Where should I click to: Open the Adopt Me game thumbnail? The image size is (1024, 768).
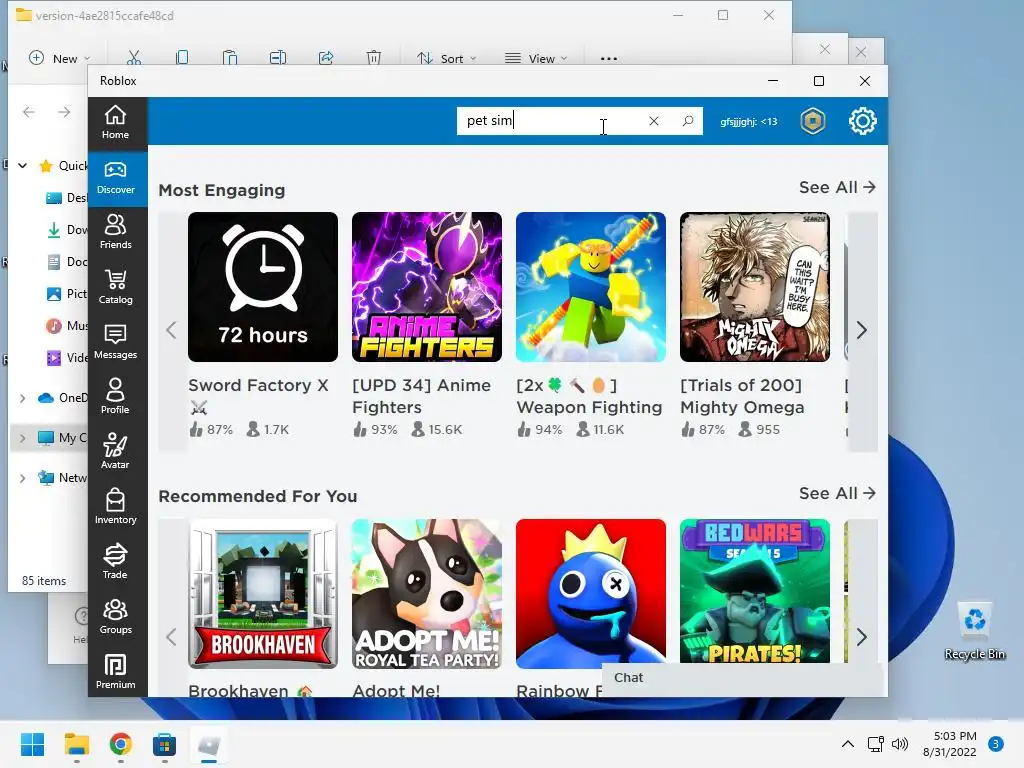click(x=427, y=594)
